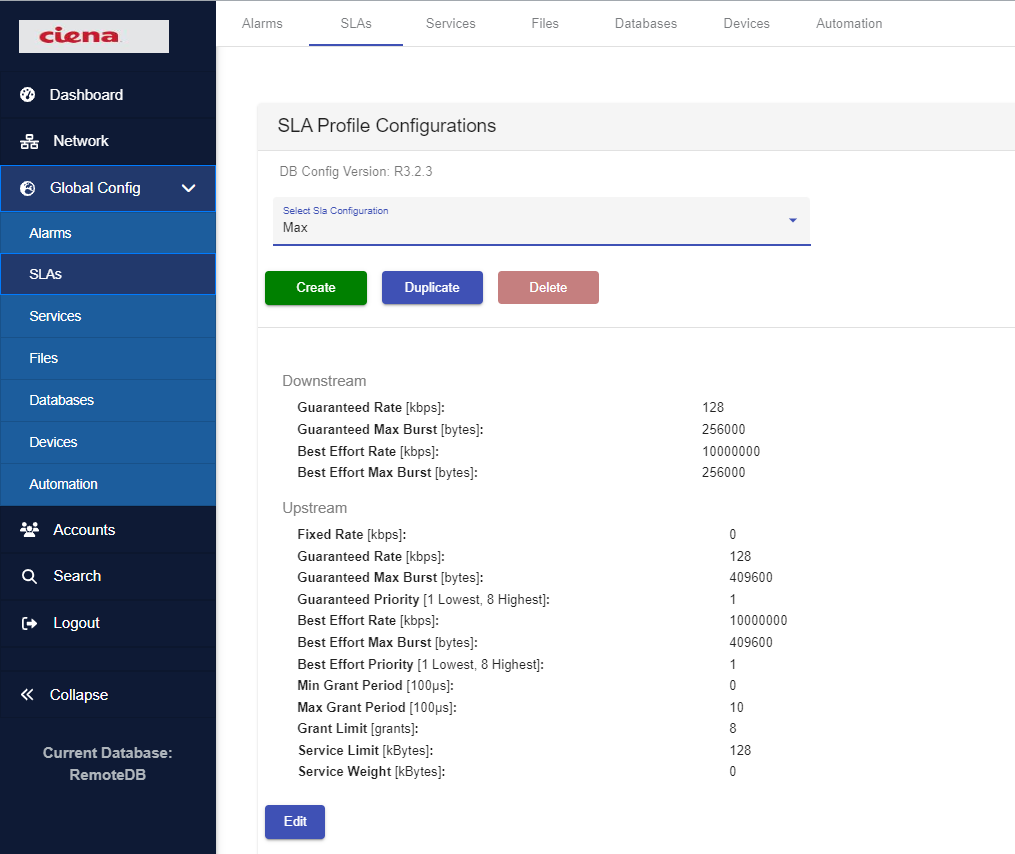
Task: Click the Best Effort Rate value 10000000 under Downstream
Action: [x=731, y=451]
